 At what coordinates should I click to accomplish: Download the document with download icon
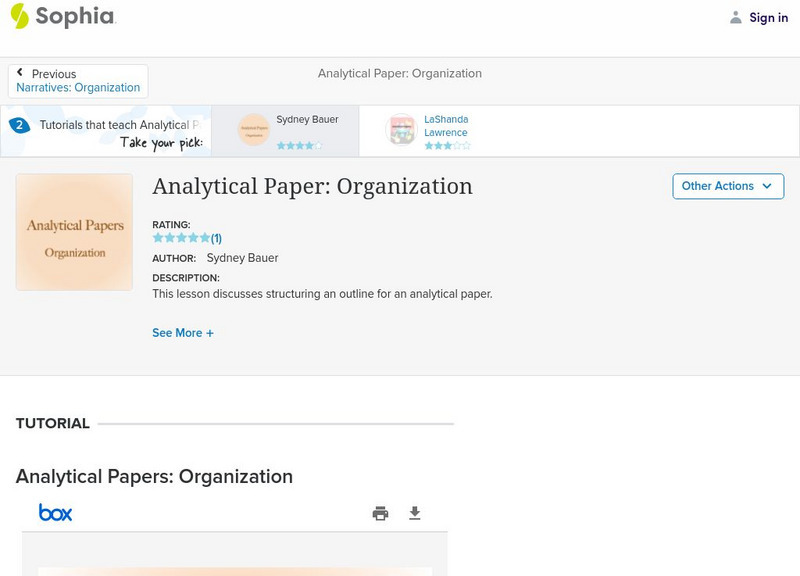tap(415, 513)
